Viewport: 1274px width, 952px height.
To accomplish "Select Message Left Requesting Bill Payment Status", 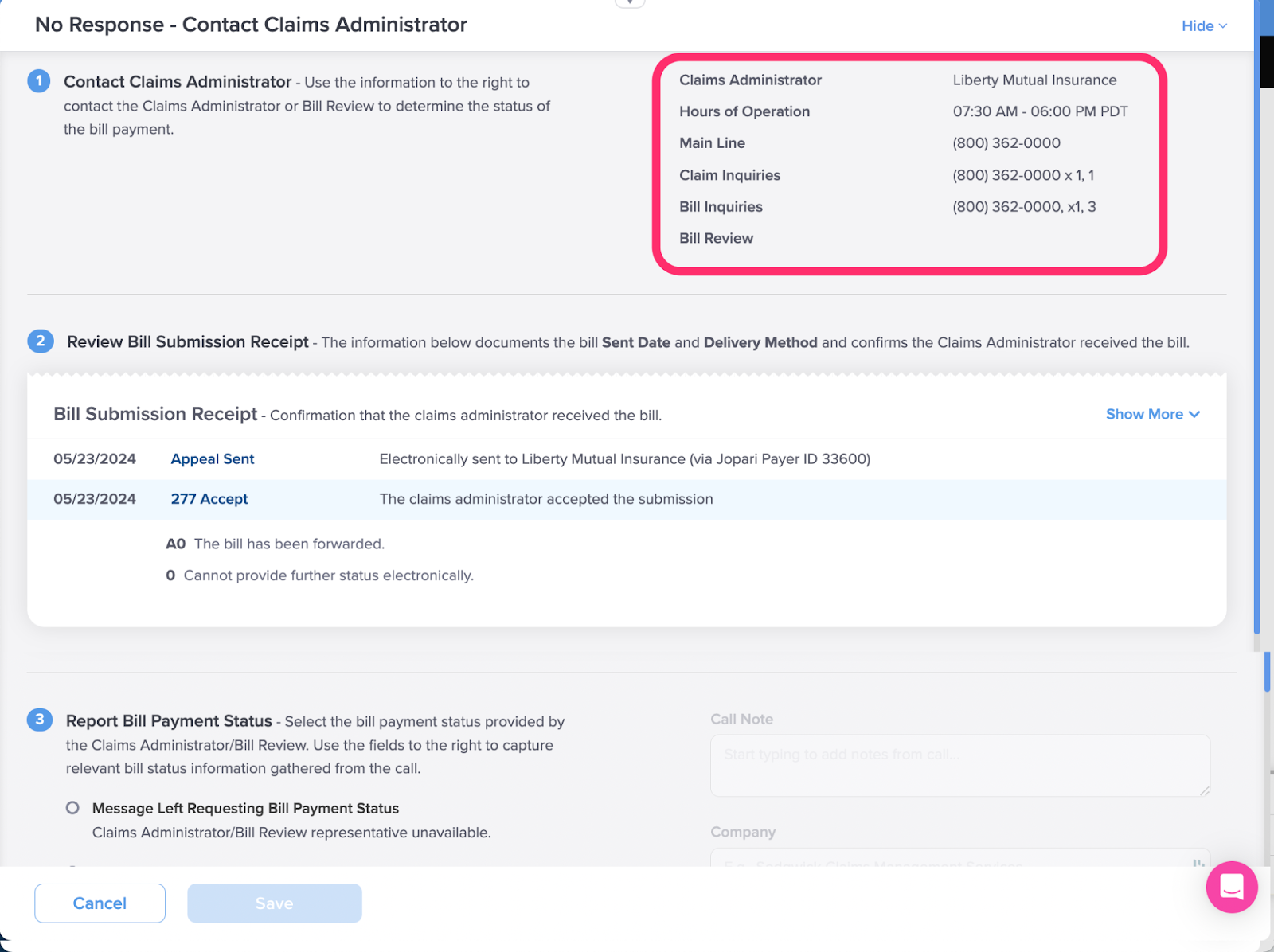I will [x=72, y=808].
